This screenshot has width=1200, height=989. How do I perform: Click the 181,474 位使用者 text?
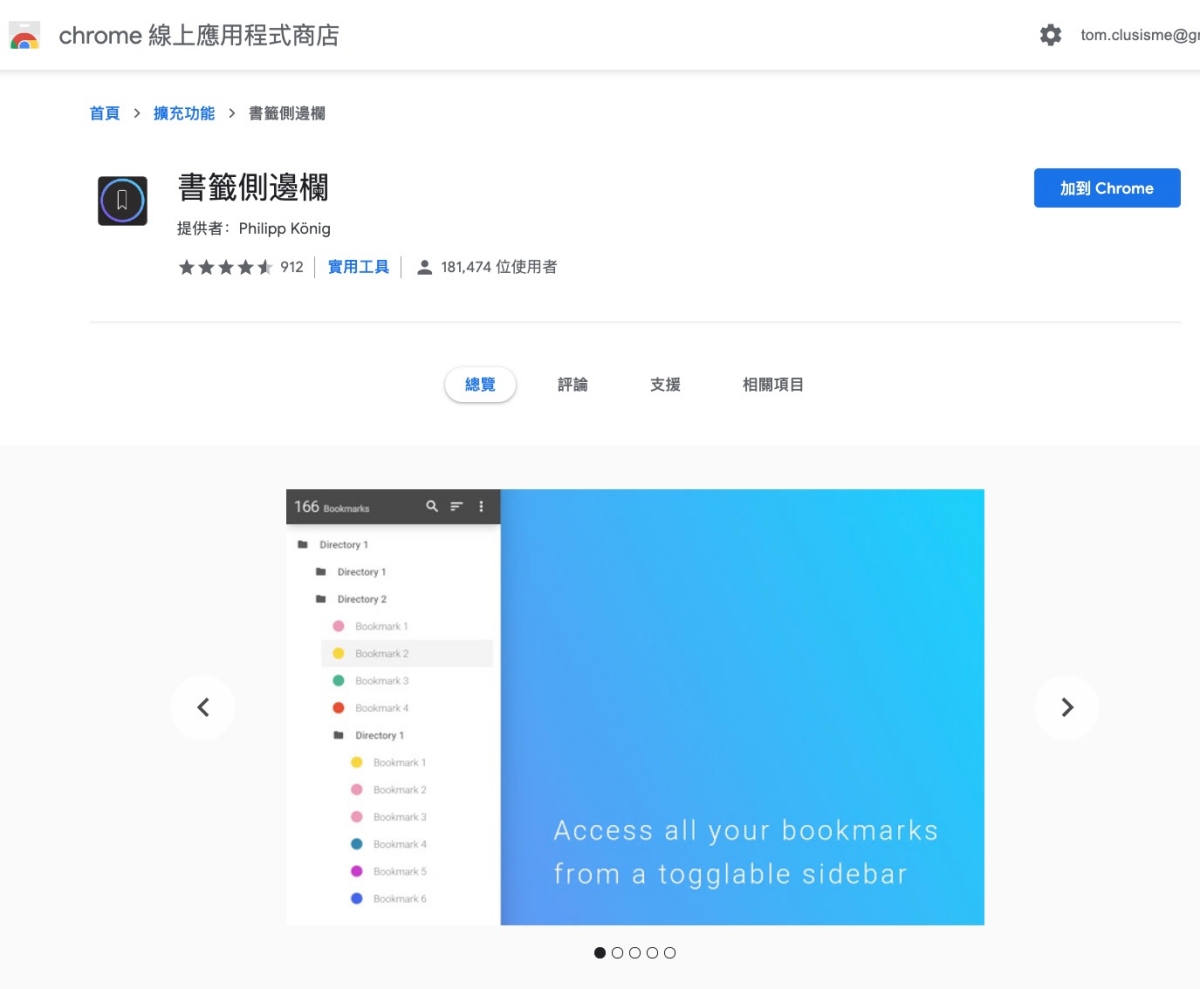click(499, 267)
